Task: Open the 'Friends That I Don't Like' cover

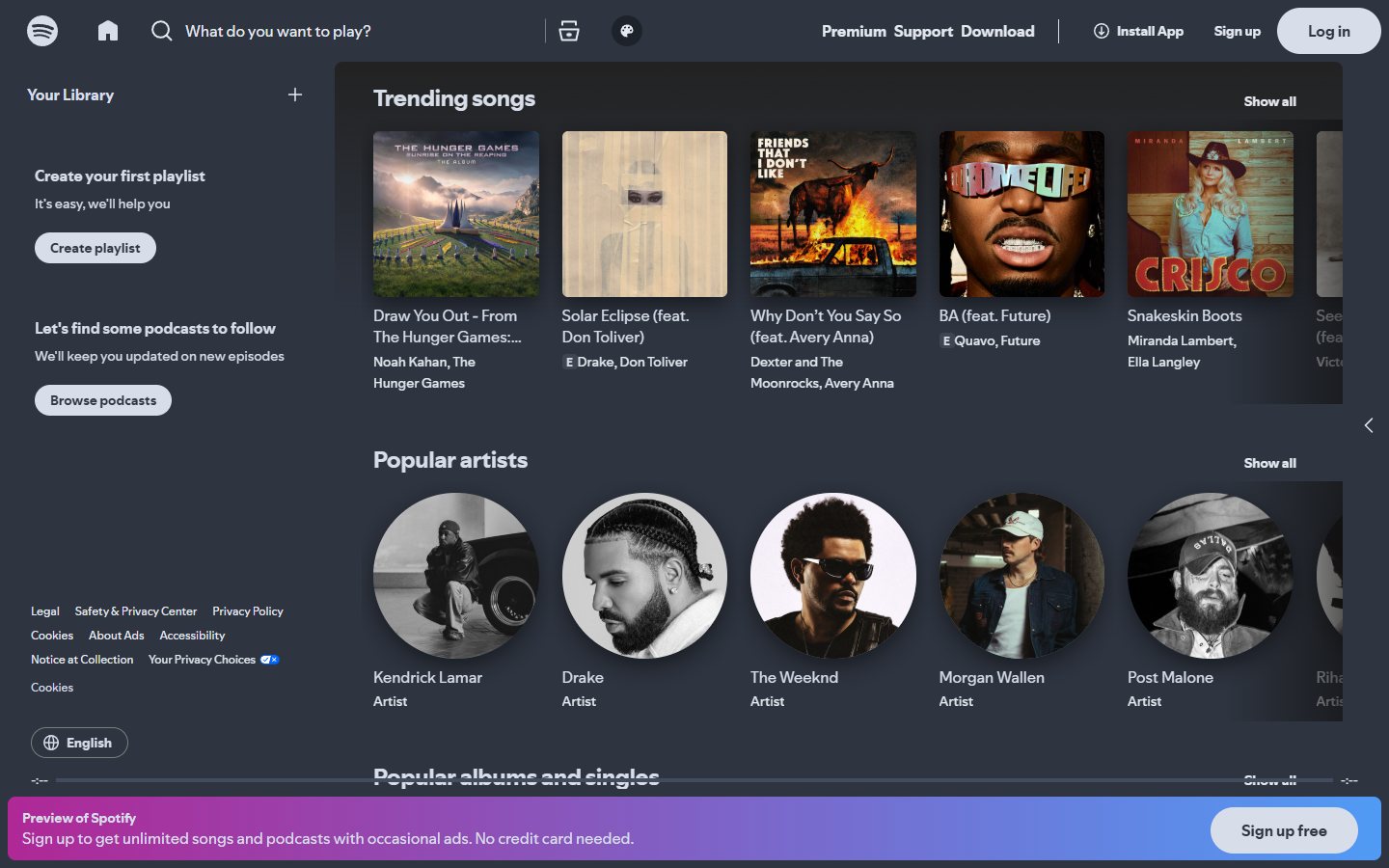Action: 833,214
